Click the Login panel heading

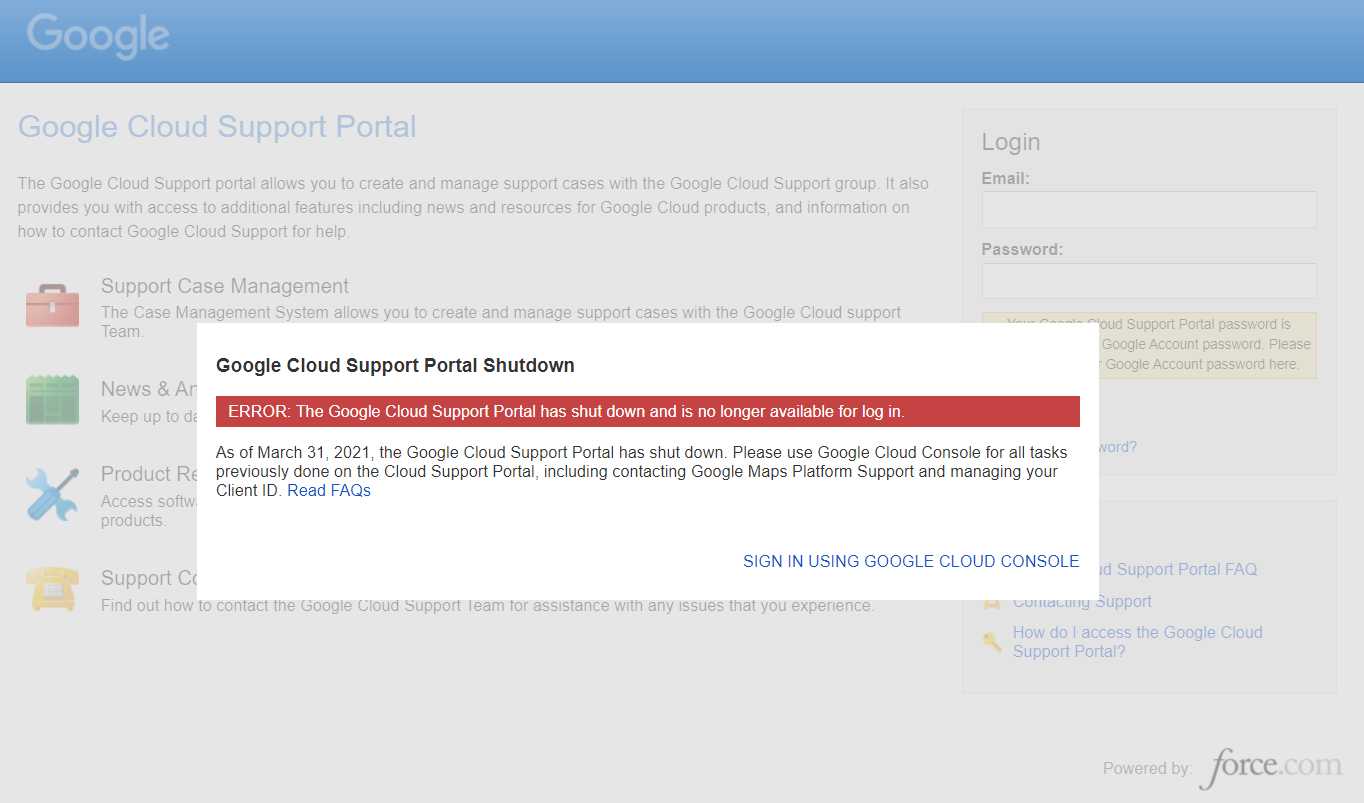click(1011, 142)
